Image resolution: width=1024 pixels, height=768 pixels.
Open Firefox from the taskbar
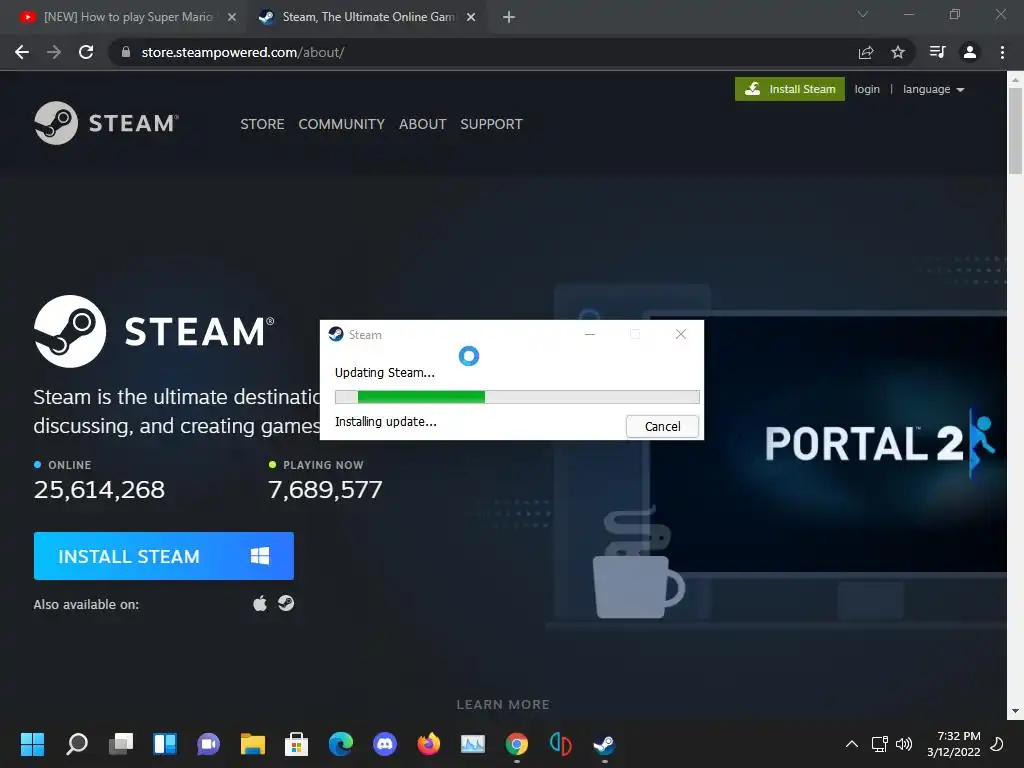(428, 744)
